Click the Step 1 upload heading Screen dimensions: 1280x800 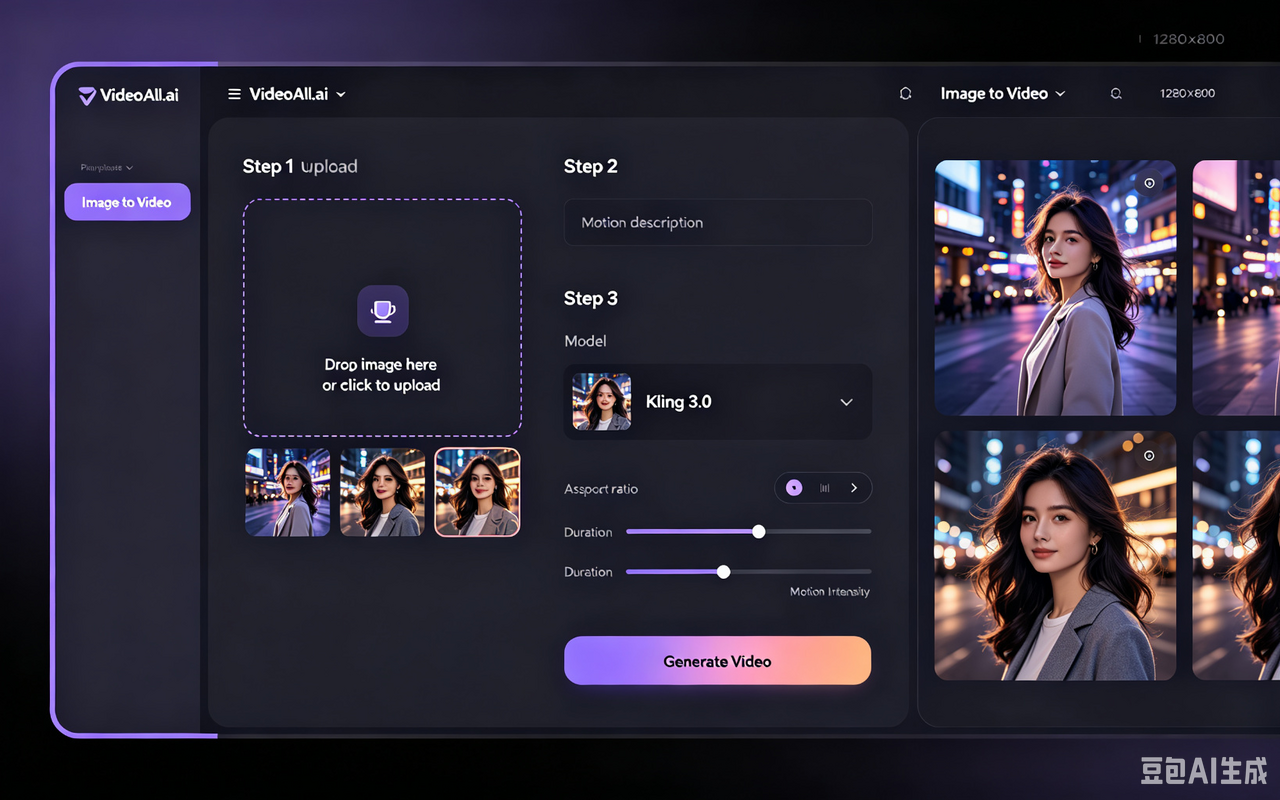point(300,167)
